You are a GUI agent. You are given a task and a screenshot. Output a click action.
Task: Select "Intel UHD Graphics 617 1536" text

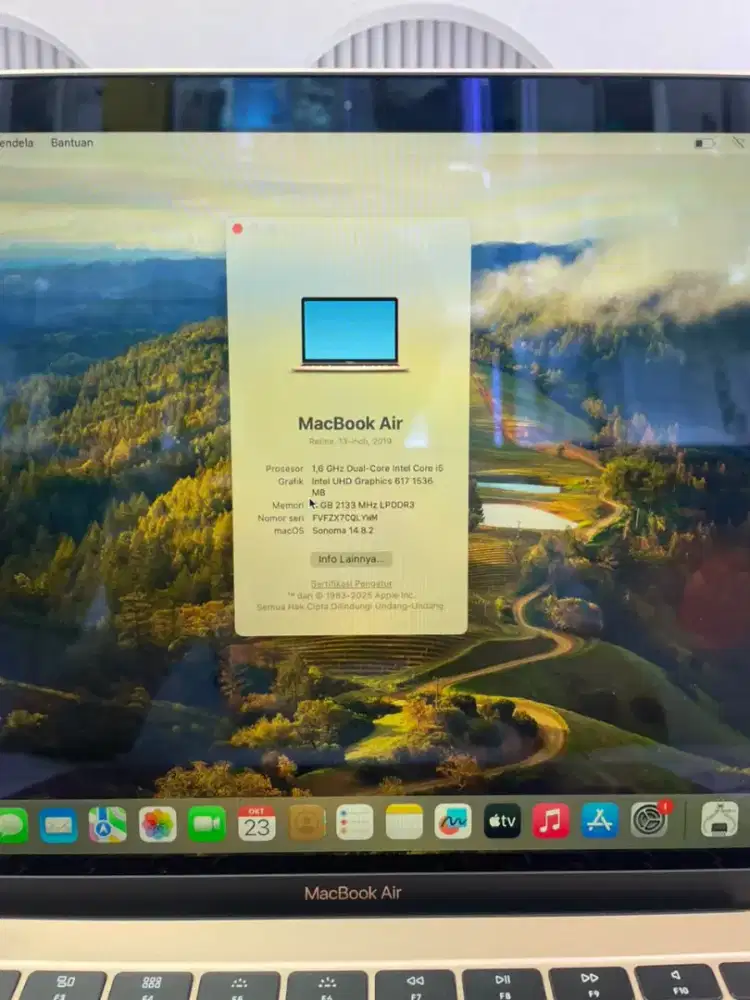coord(372,481)
